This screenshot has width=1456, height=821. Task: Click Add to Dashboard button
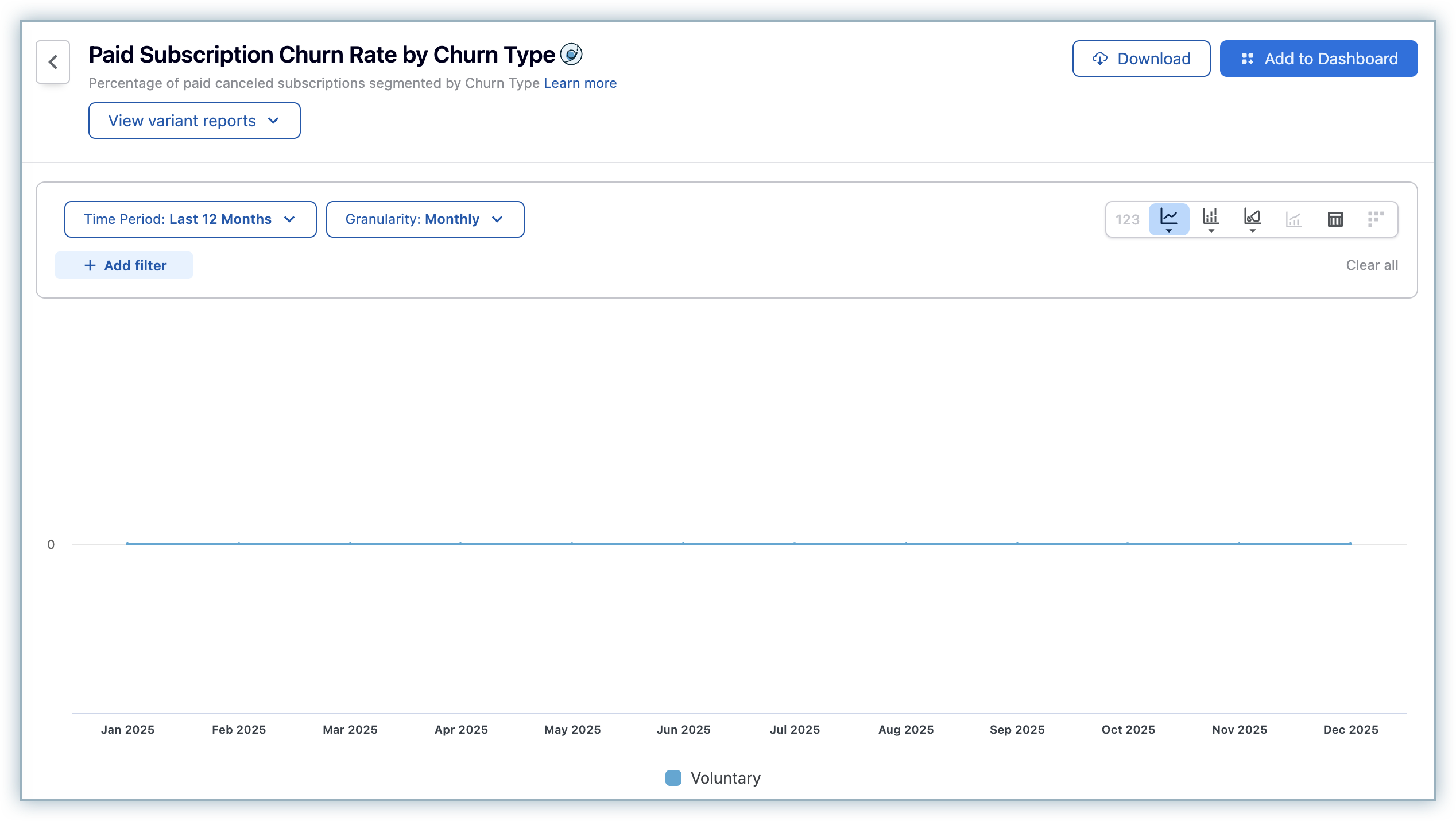[1318, 59]
